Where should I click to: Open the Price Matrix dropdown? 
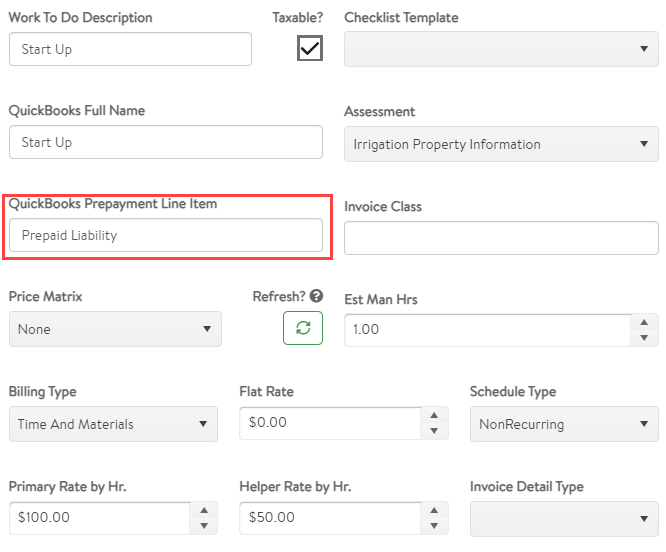(x=115, y=329)
